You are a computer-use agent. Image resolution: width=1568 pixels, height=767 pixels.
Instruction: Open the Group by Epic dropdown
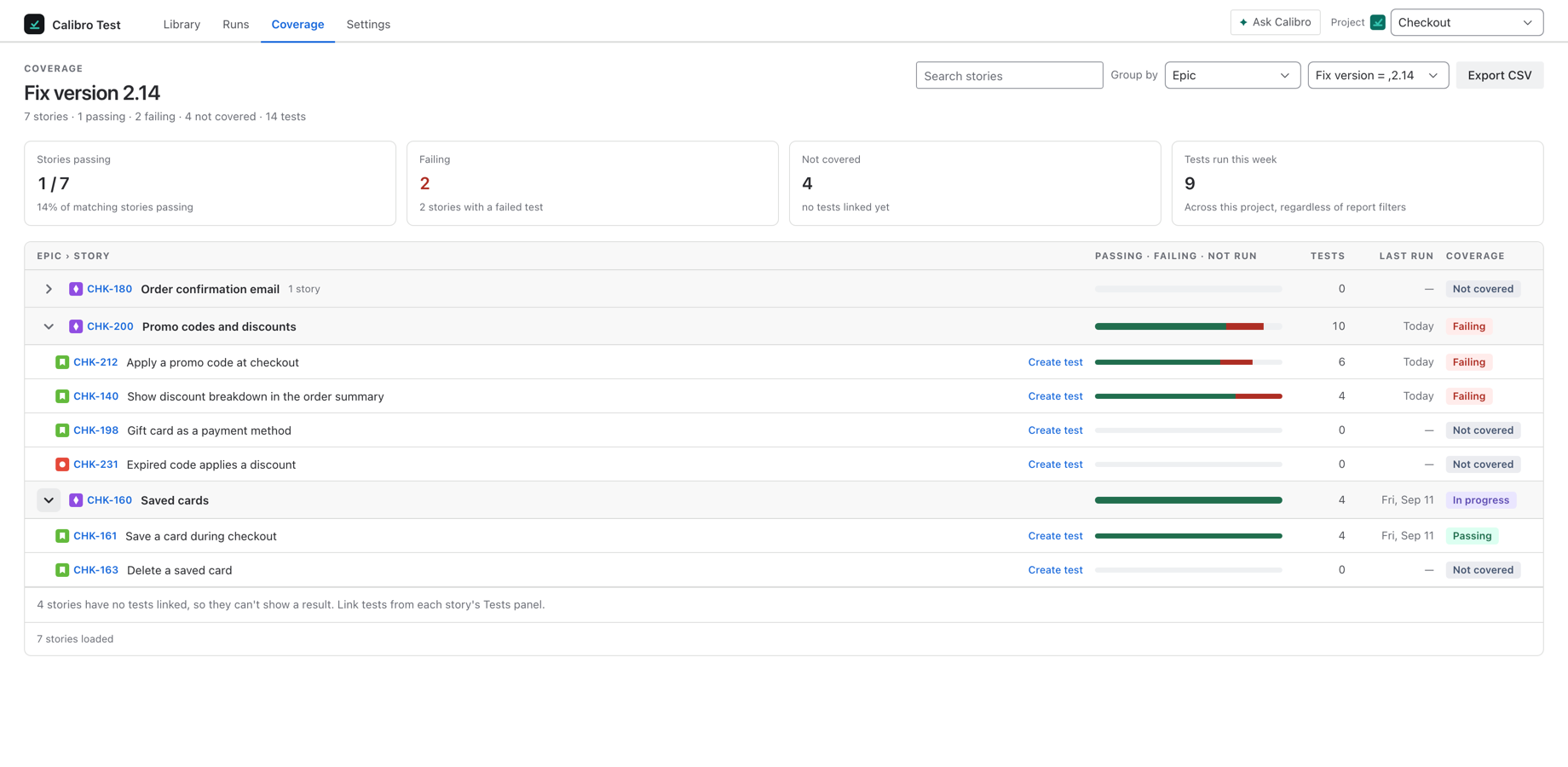coord(1232,75)
